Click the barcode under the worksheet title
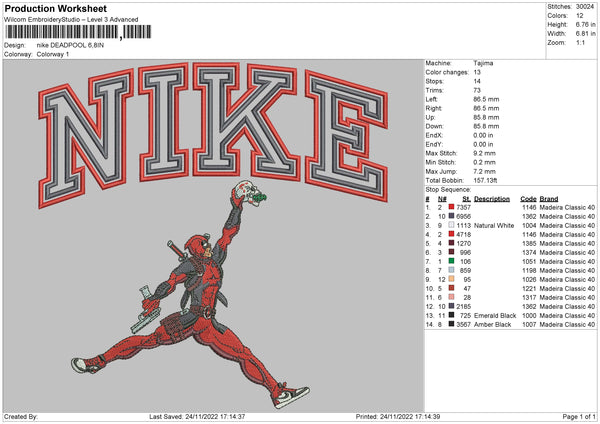The image size is (600, 424). click(x=78, y=32)
